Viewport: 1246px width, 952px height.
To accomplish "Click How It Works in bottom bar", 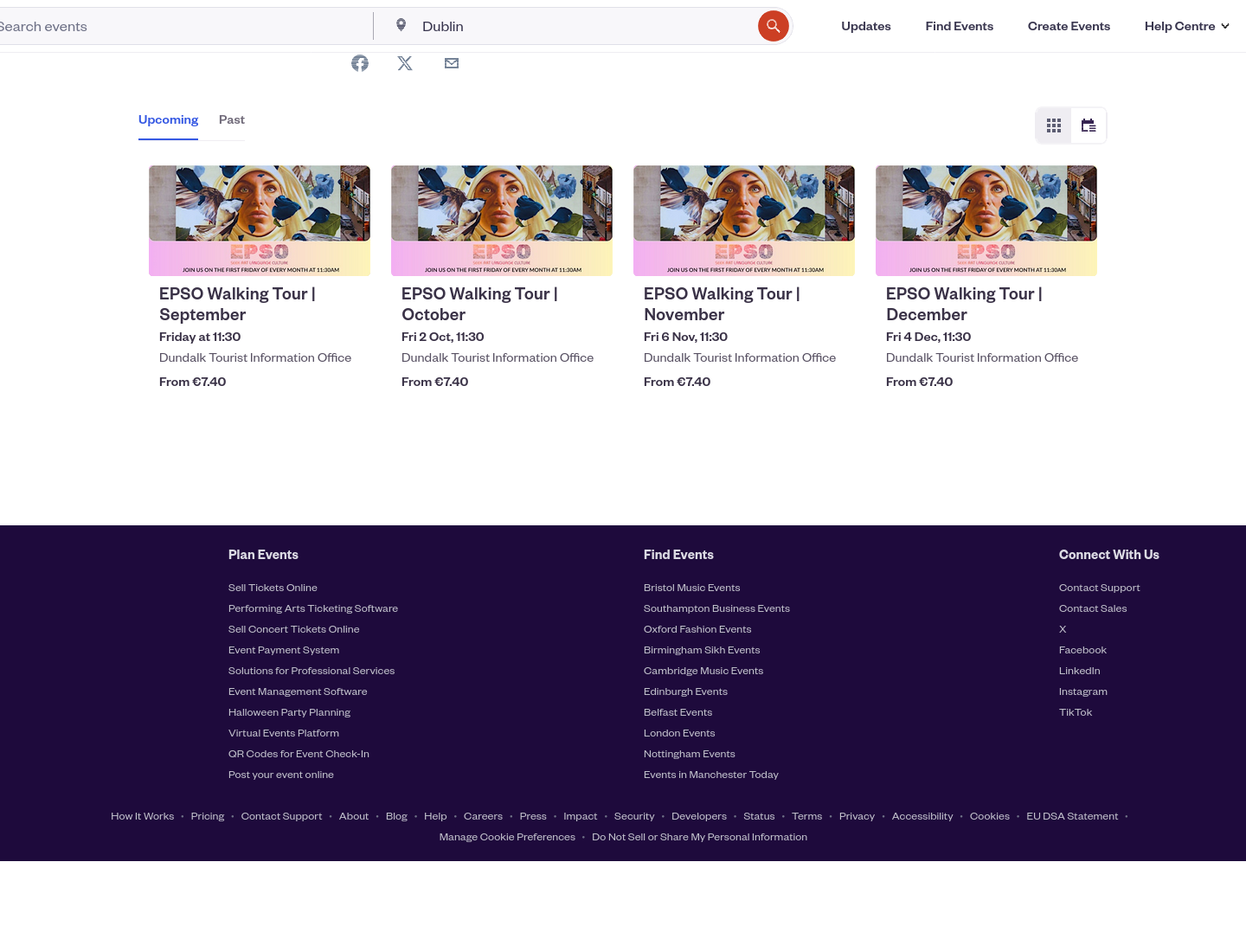I will tap(143, 816).
